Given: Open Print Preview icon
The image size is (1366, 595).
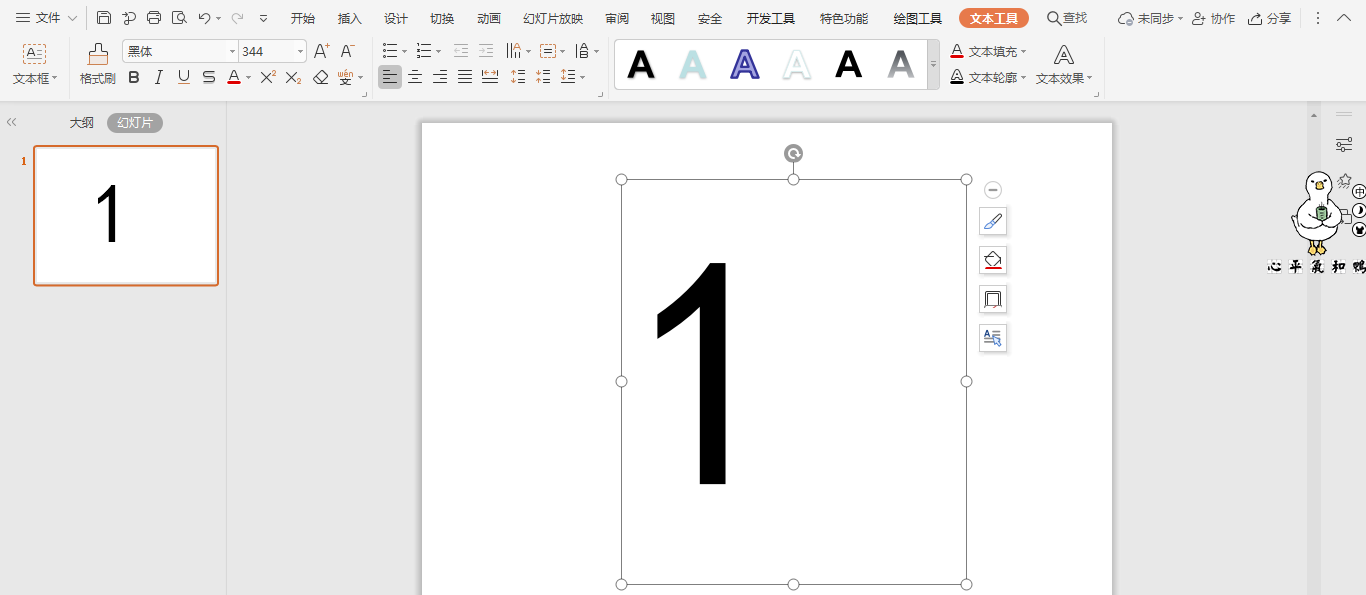Looking at the screenshot, I should (179, 18).
